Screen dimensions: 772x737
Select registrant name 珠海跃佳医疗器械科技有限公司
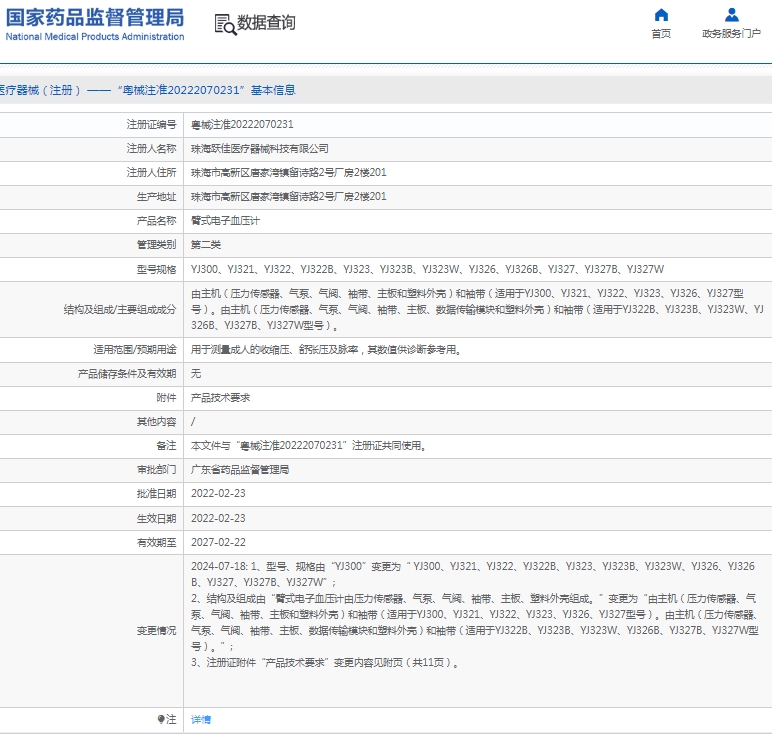[x=260, y=149]
